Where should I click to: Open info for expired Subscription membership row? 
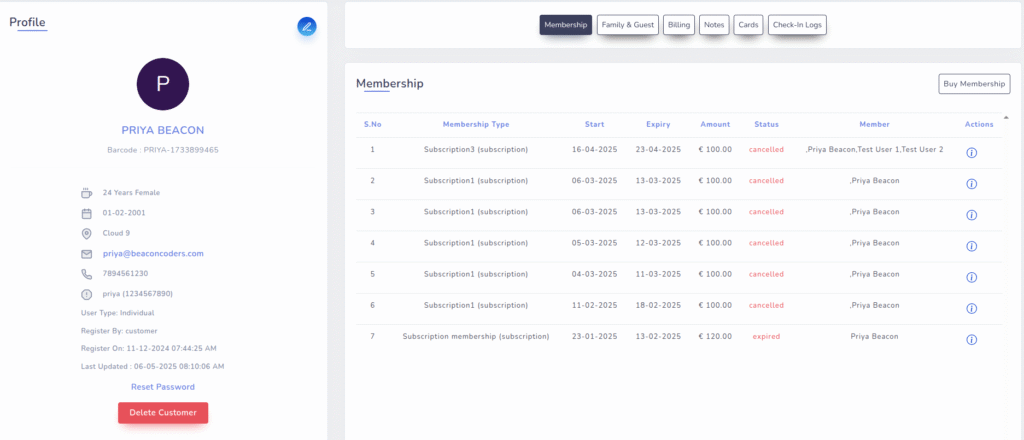click(x=971, y=340)
